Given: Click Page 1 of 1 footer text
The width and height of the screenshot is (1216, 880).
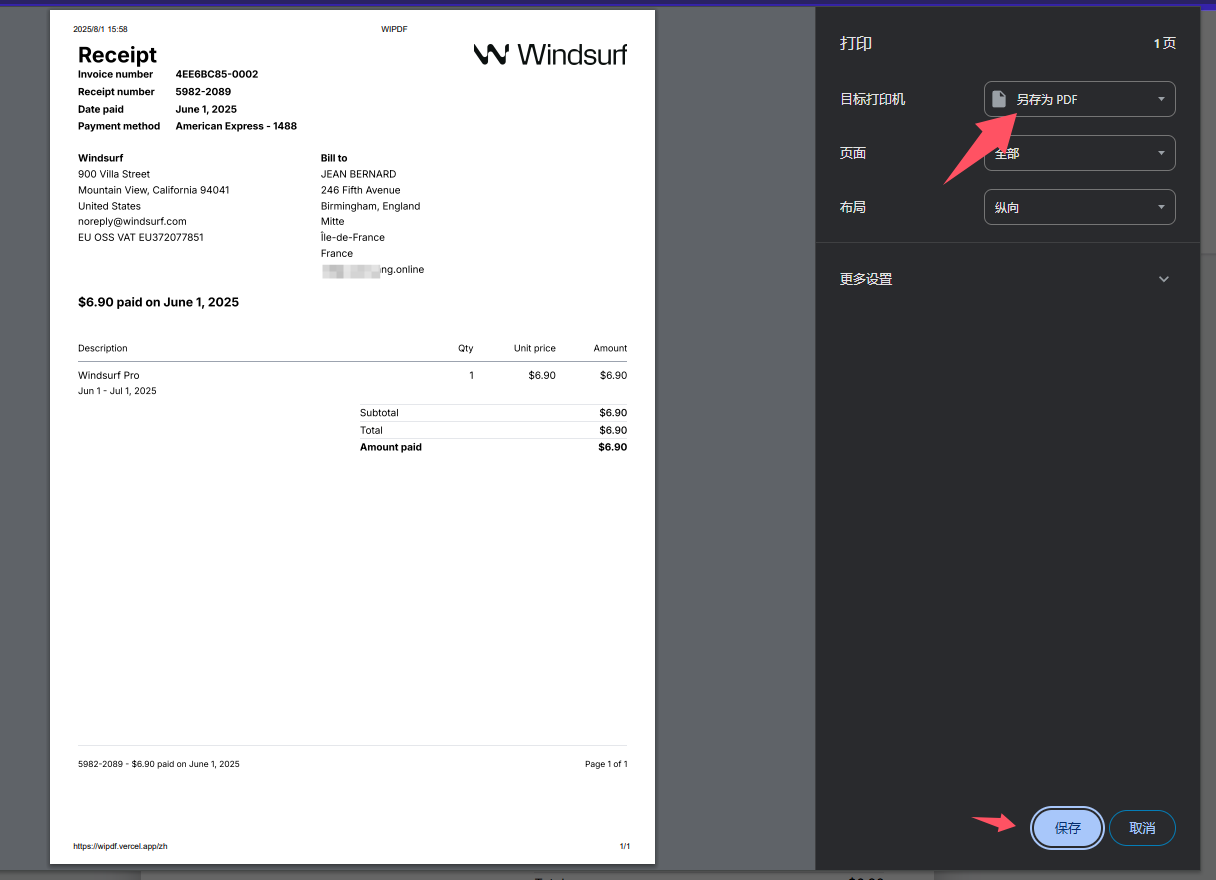Looking at the screenshot, I should tap(606, 764).
